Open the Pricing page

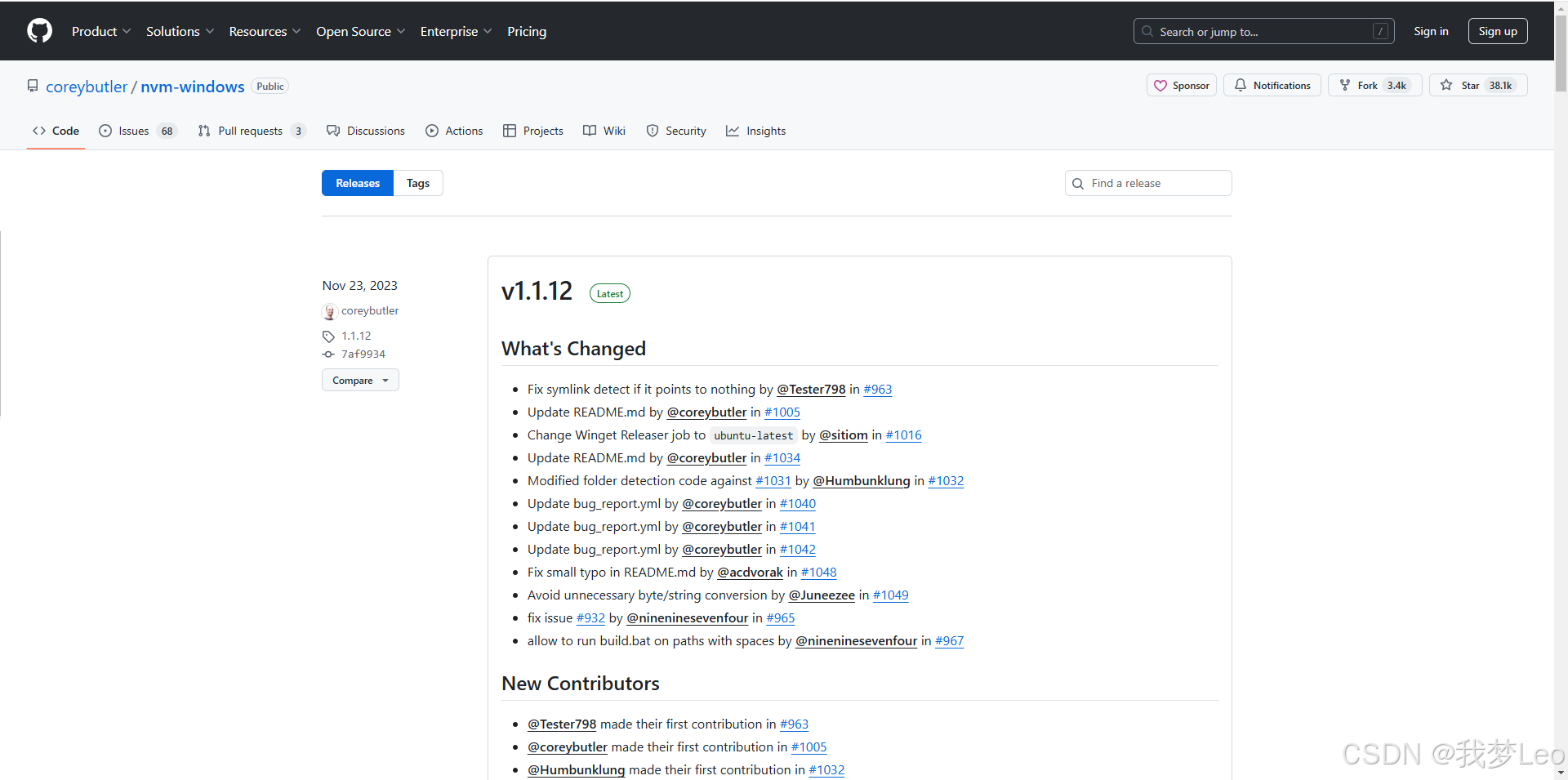pyautogui.click(x=527, y=31)
